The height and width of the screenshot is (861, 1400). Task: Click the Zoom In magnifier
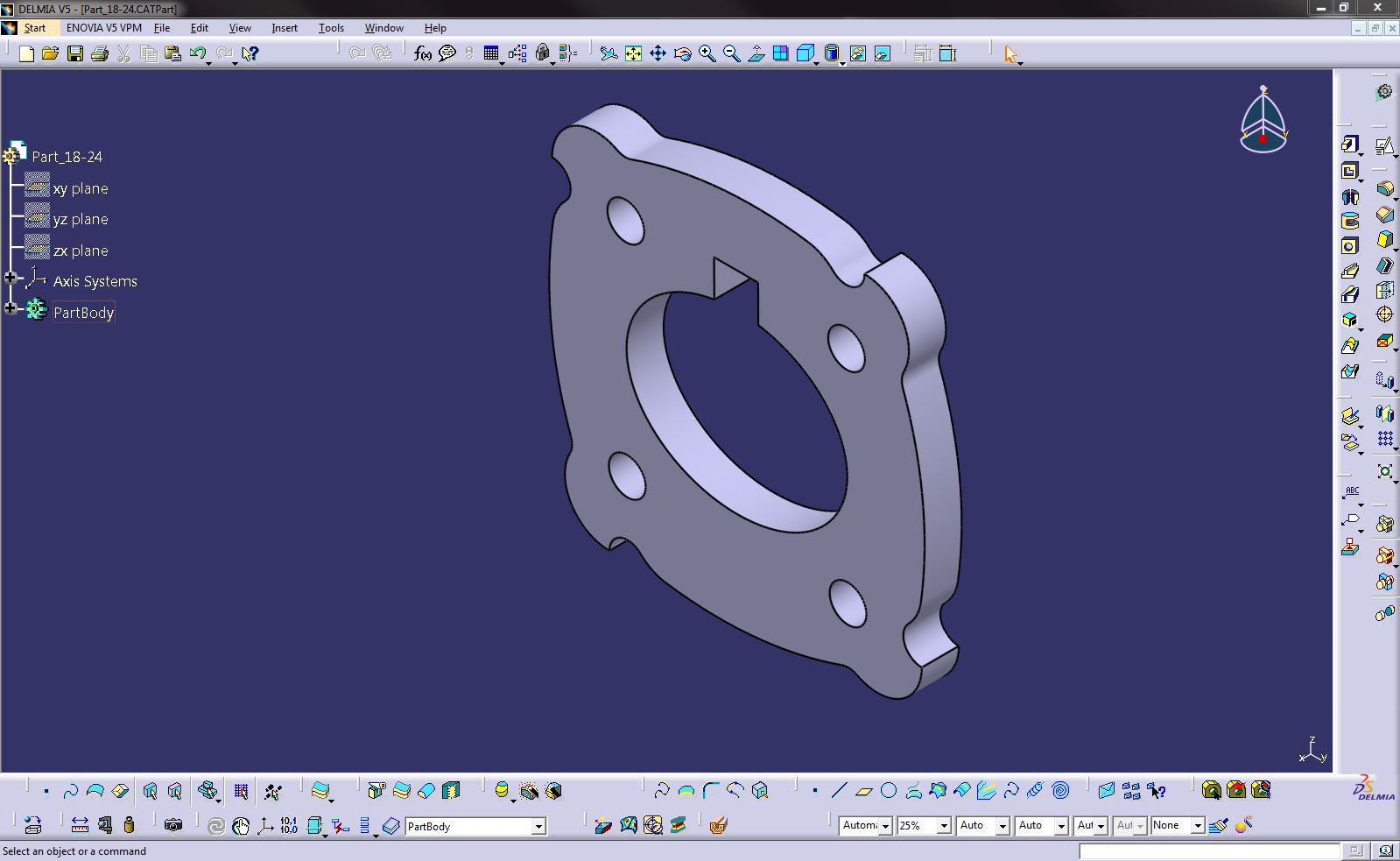click(707, 53)
